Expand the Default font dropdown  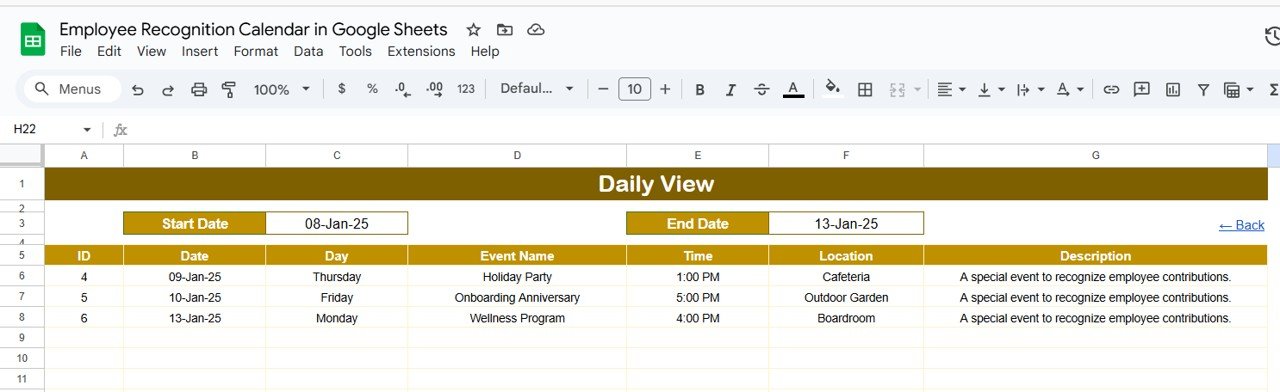(538, 89)
